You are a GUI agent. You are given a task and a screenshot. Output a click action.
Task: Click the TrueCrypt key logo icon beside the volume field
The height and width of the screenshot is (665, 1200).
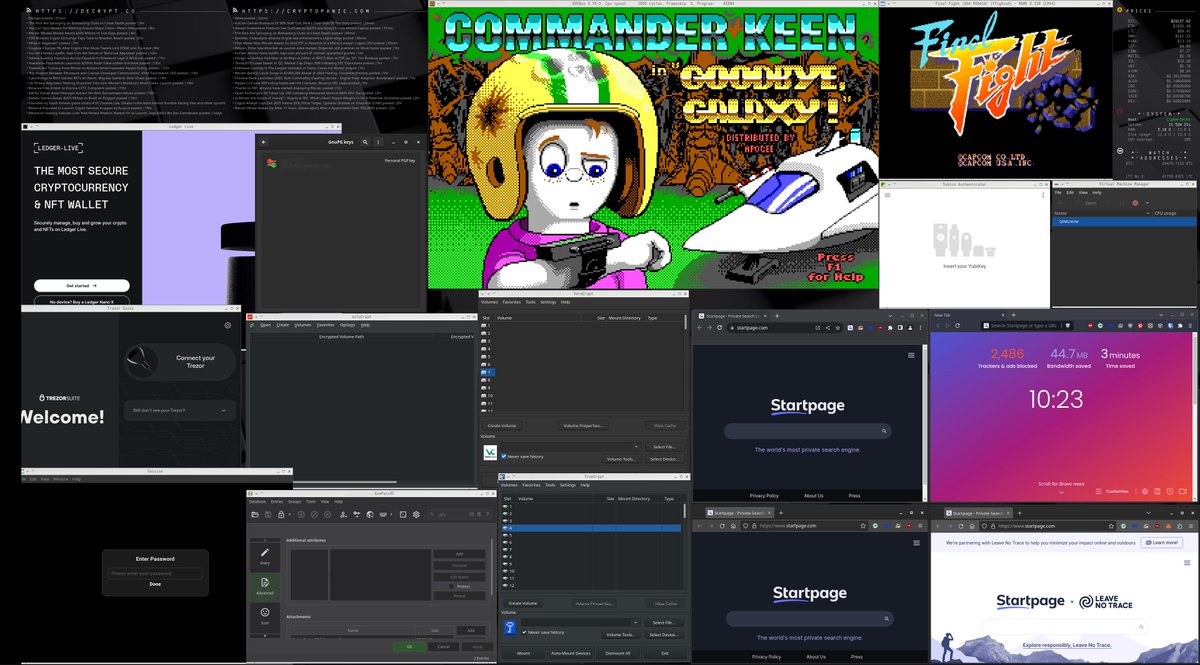point(510,627)
